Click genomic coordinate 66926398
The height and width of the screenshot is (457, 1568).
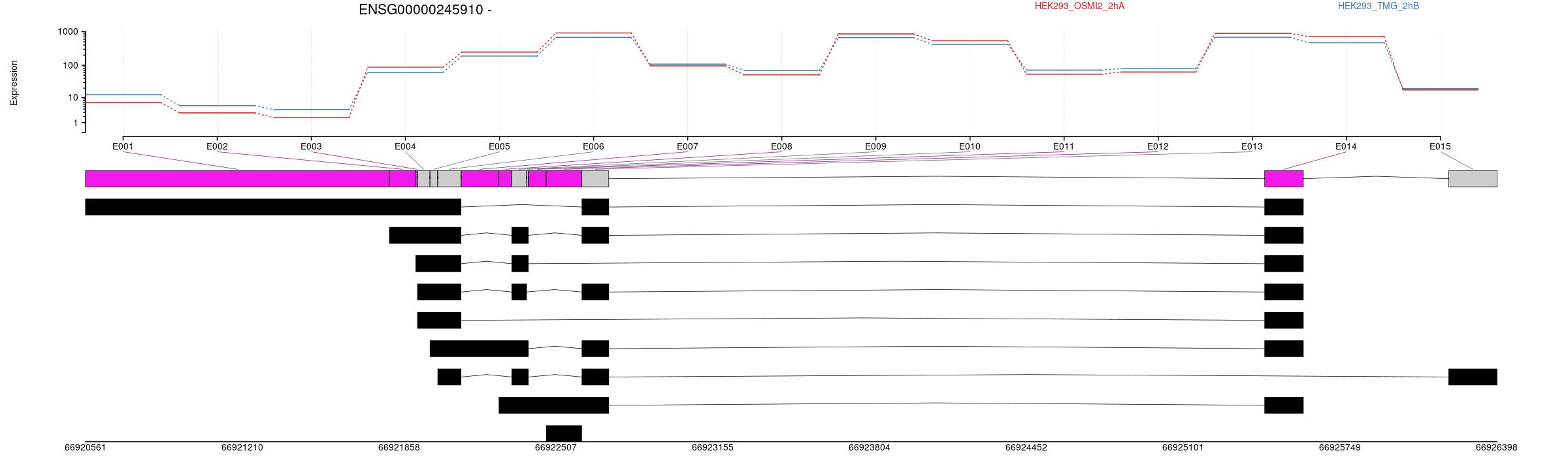click(x=1496, y=447)
